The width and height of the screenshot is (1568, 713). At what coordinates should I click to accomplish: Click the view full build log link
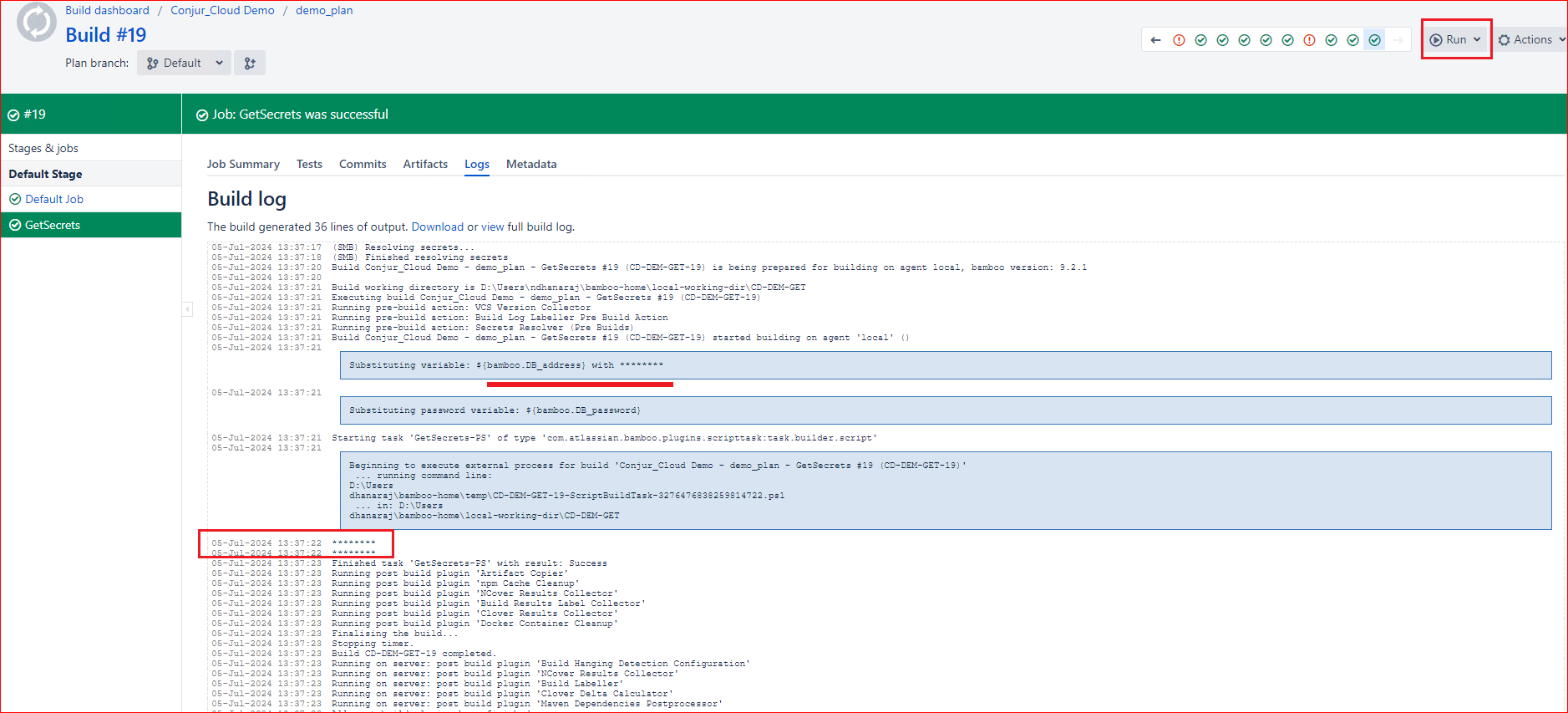click(x=493, y=227)
